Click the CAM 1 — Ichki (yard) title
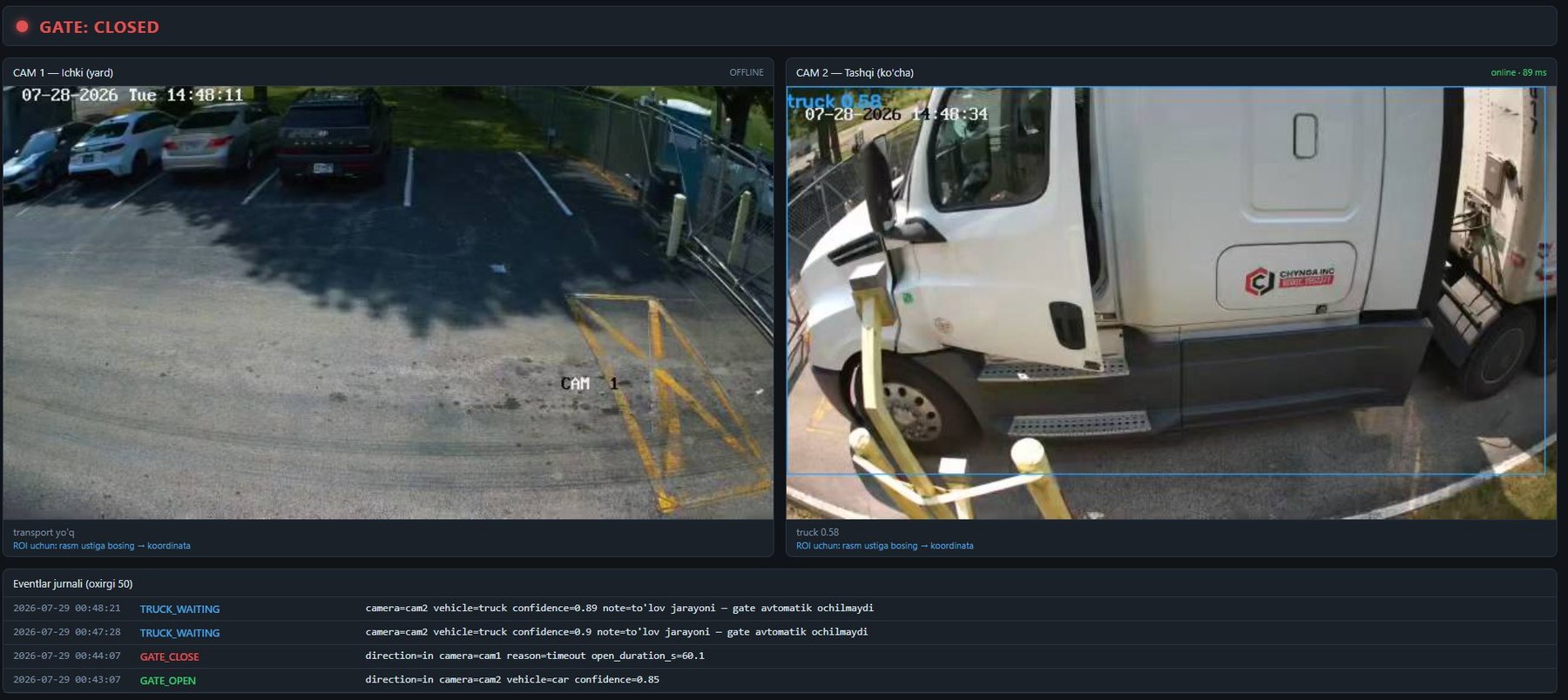Image resolution: width=1568 pixels, height=700 pixels. tap(63, 72)
